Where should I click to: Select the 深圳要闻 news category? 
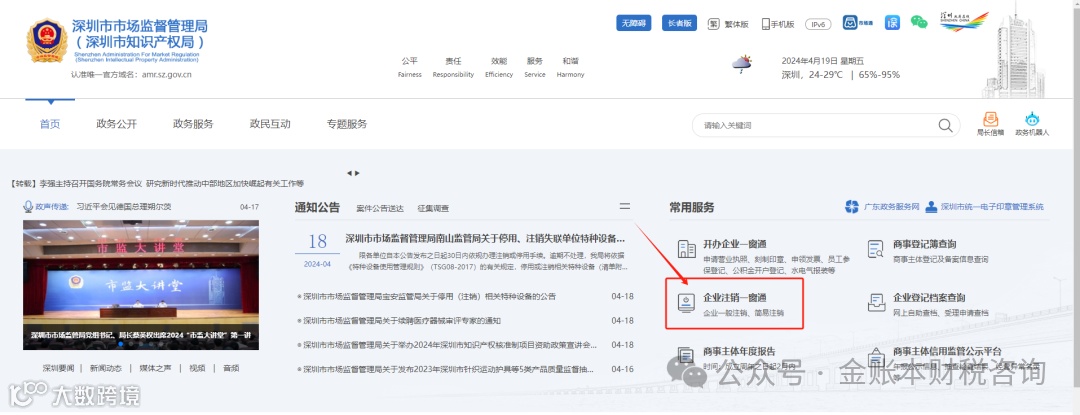pyautogui.click(x=59, y=368)
